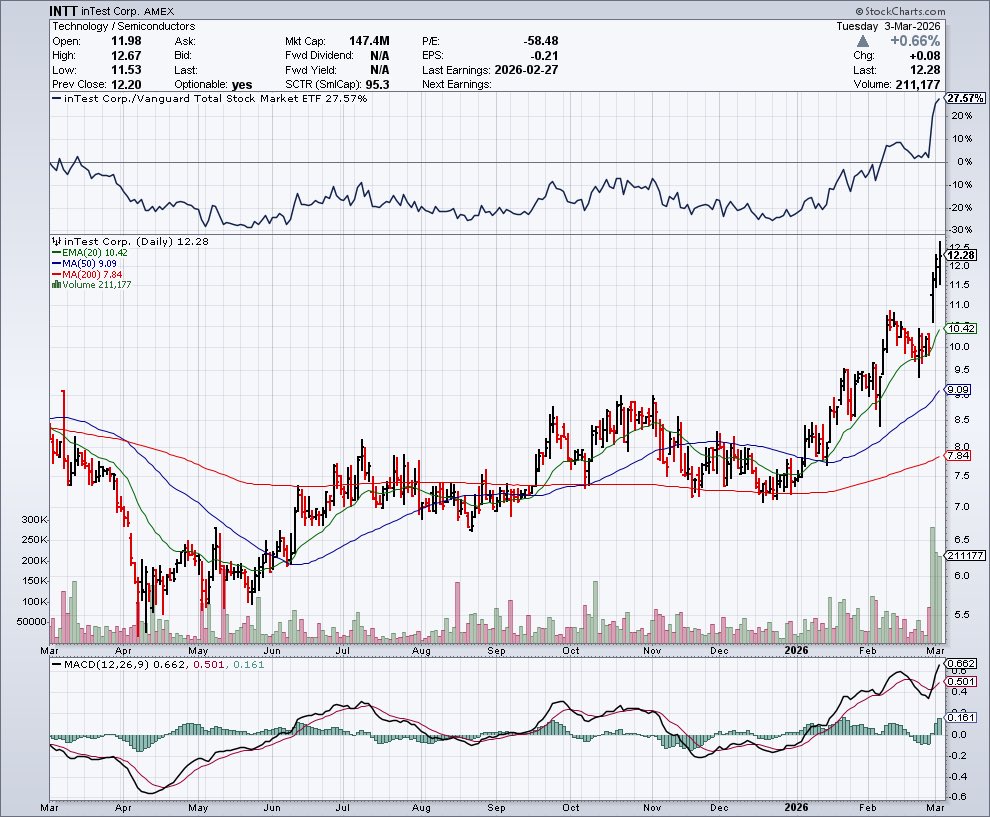Click the P/E value -58.48
The height and width of the screenshot is (817, 990).
click(x=540, y=41)
